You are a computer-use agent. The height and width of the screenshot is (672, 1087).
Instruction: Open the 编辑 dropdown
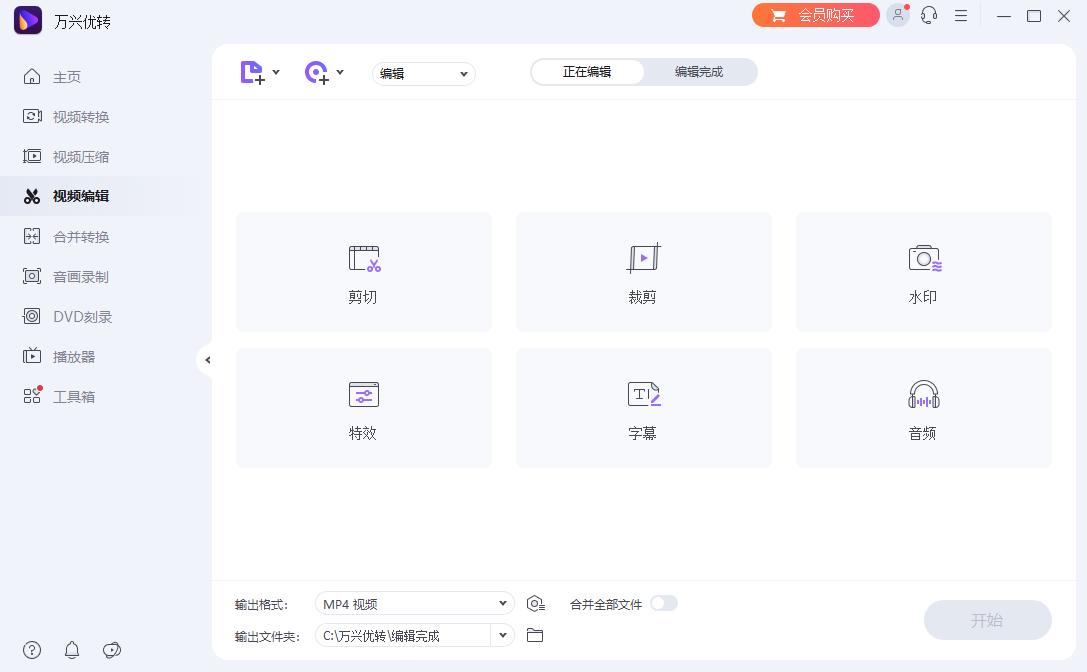click(423, 73)
